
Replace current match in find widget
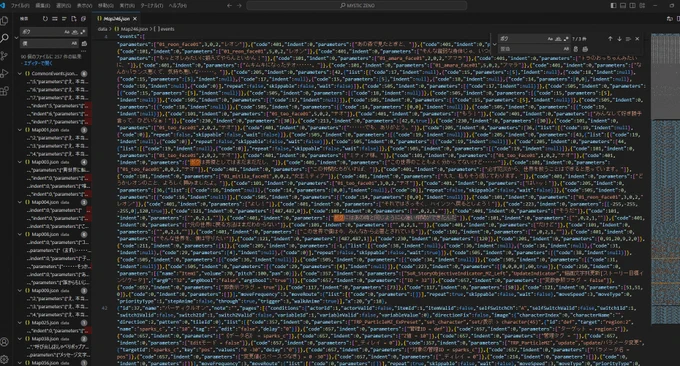(x=576, y=49)
